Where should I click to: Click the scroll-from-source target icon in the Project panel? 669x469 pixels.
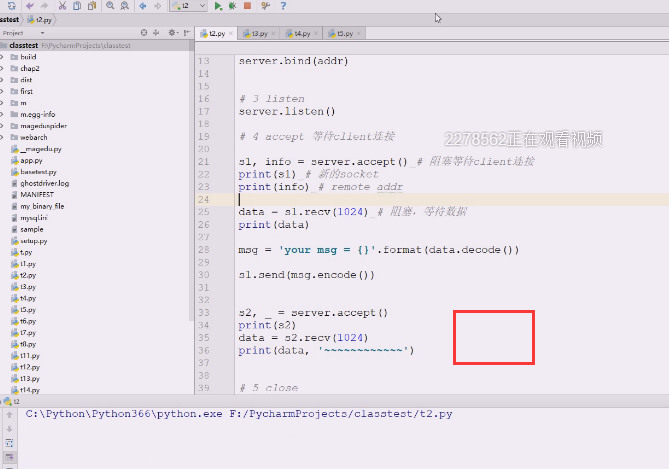coord(144,32)
